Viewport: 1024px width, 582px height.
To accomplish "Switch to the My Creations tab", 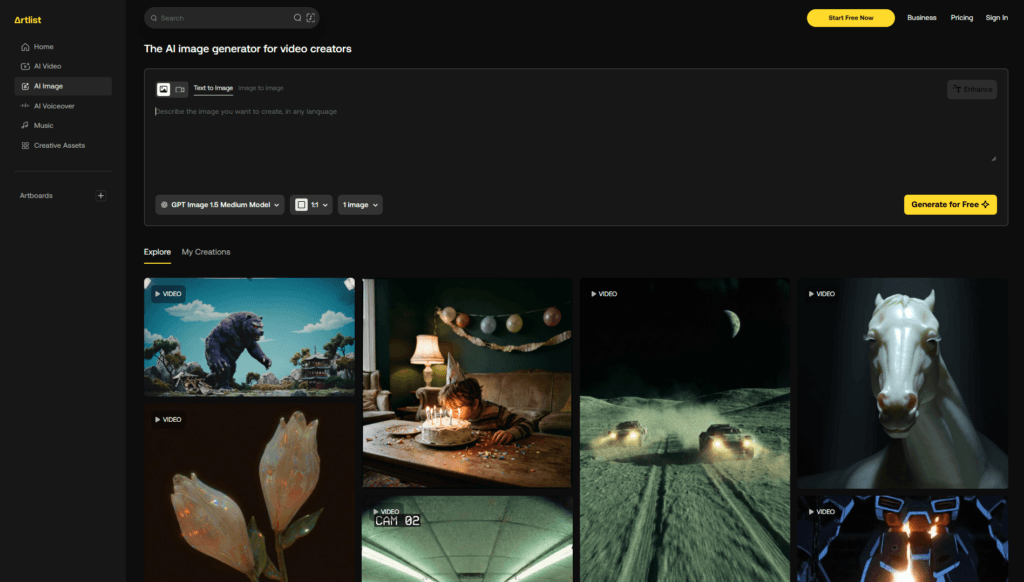I will 206,252.
